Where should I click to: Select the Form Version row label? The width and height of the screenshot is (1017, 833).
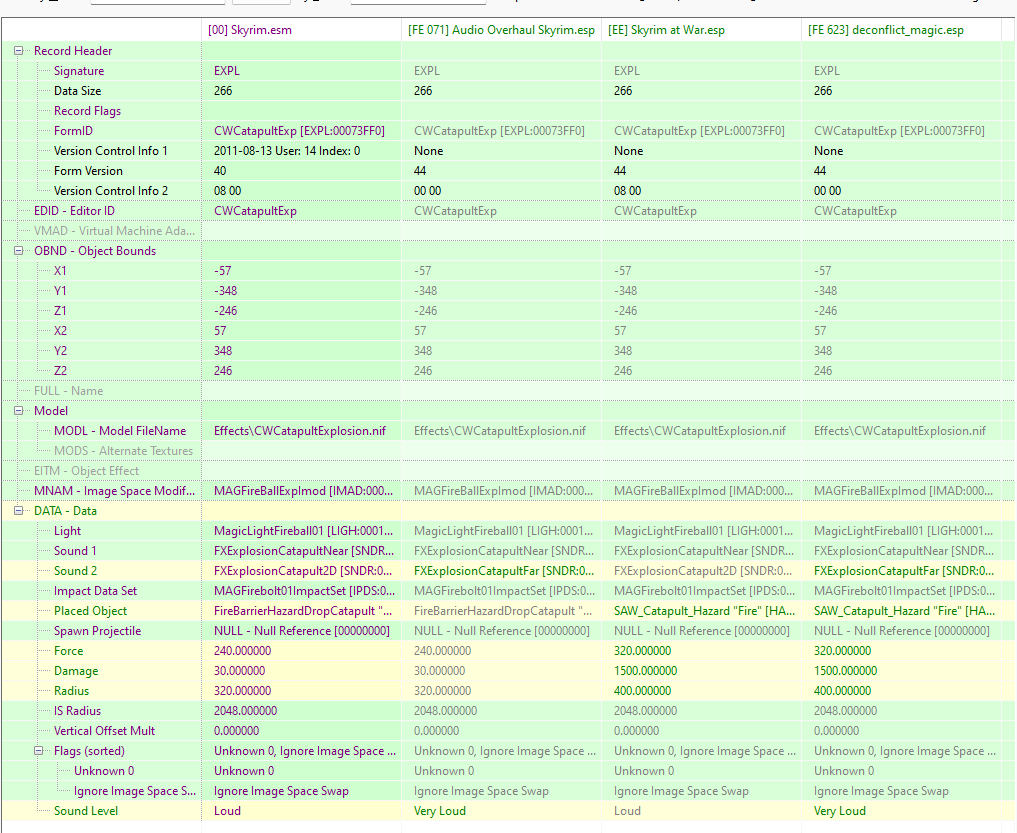88,171
